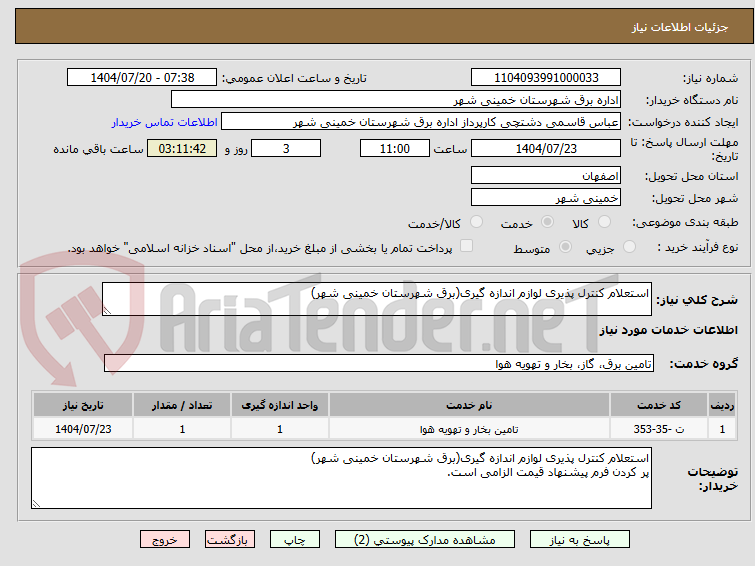755x566 pixels.
Task: Click the delivery city field 'خمینی شهر'
Action: tap(546, 197)
